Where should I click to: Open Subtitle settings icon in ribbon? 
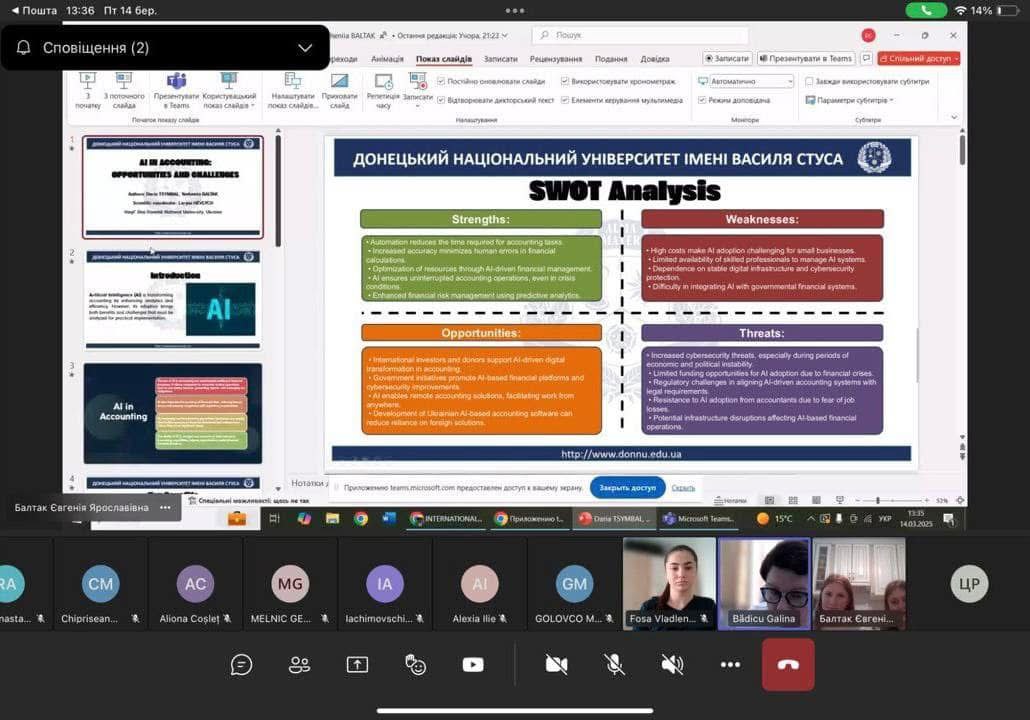coord(849,101)
